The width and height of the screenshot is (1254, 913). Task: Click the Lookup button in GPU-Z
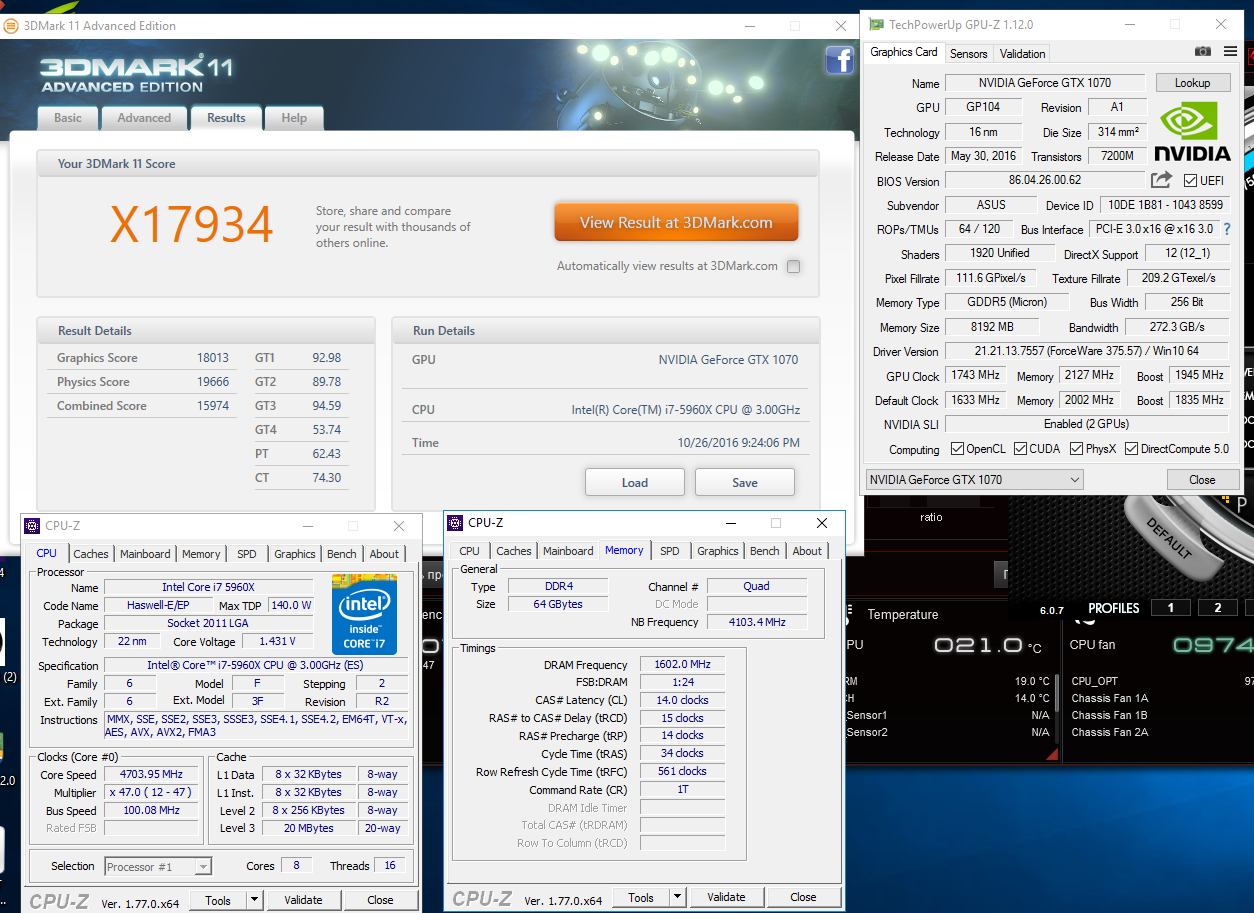[1192, 83]
